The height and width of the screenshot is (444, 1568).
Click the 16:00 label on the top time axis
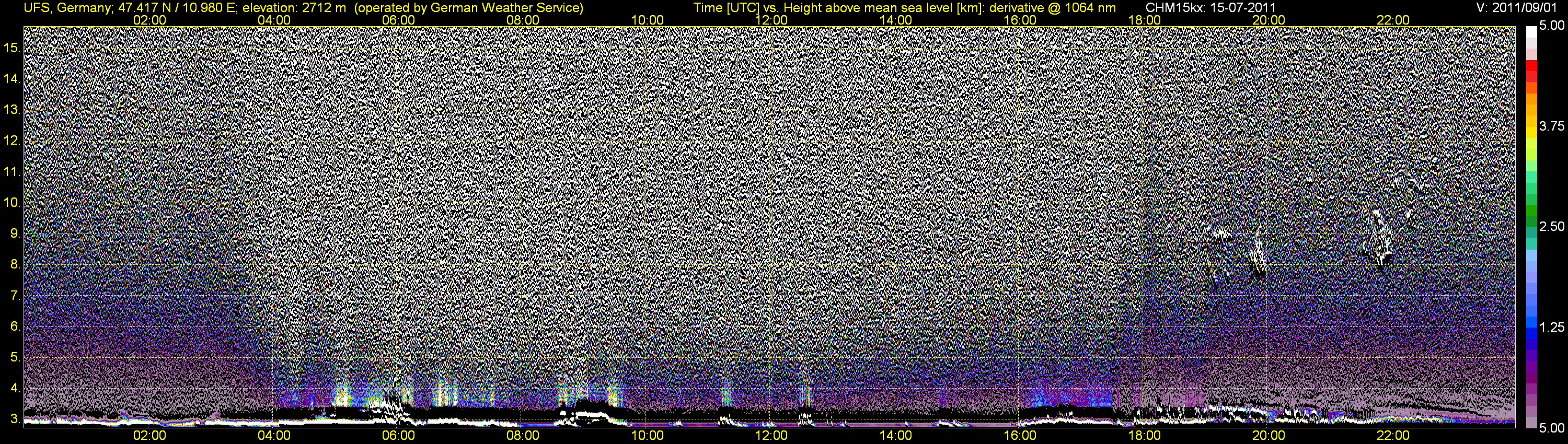(1020, 20)
